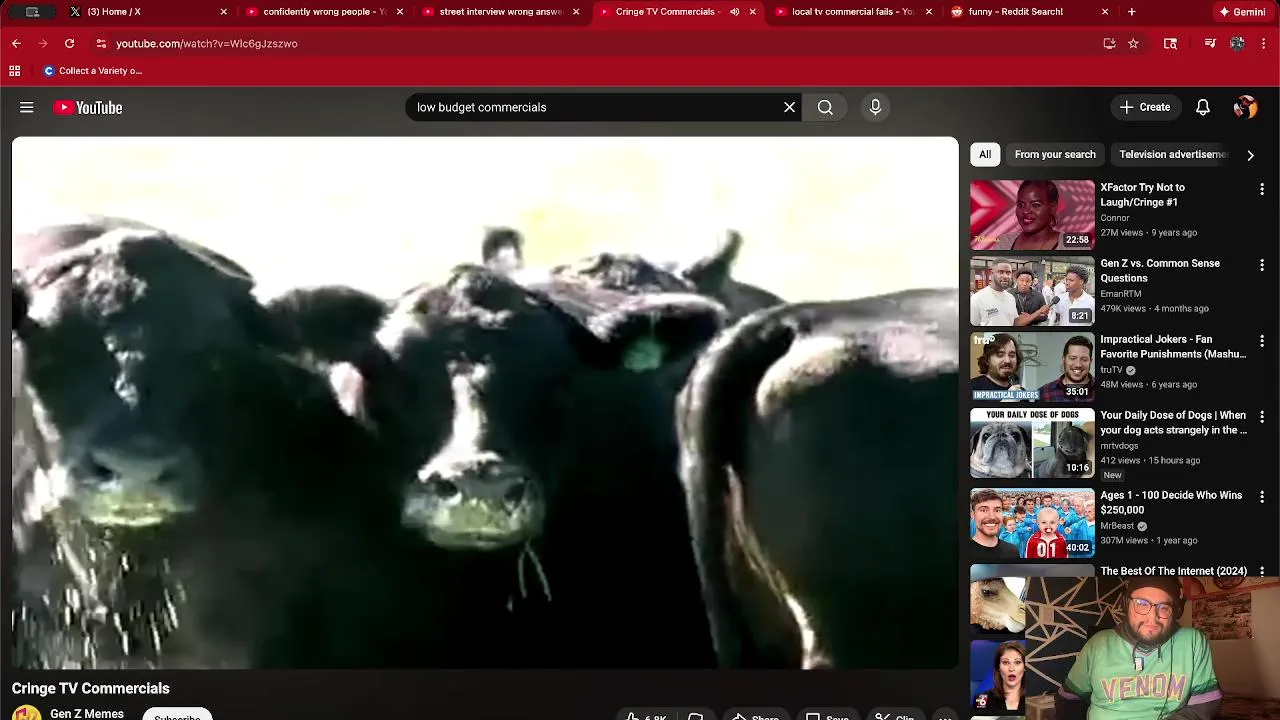Open YouTube account avatar menu
1280x720 pixels.
point(1245,107)
